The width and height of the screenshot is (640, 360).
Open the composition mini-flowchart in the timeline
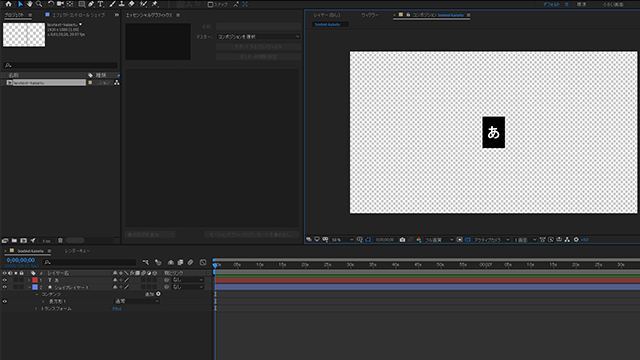pos(146,262)
